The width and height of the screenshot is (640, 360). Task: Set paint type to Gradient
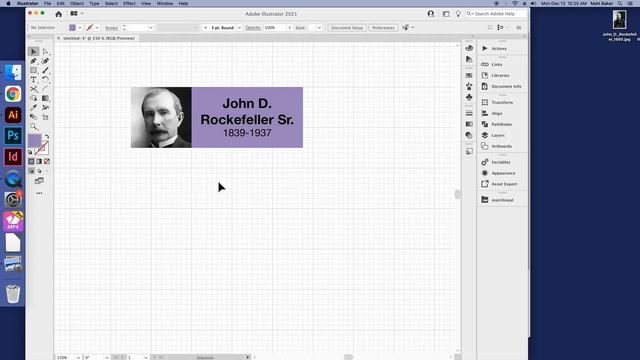pos(39,162)
